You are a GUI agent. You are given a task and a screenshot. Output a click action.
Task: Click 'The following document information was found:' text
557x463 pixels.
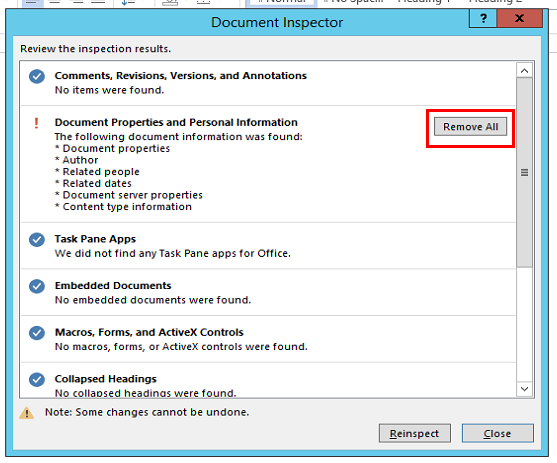click(x=179, y=137)
